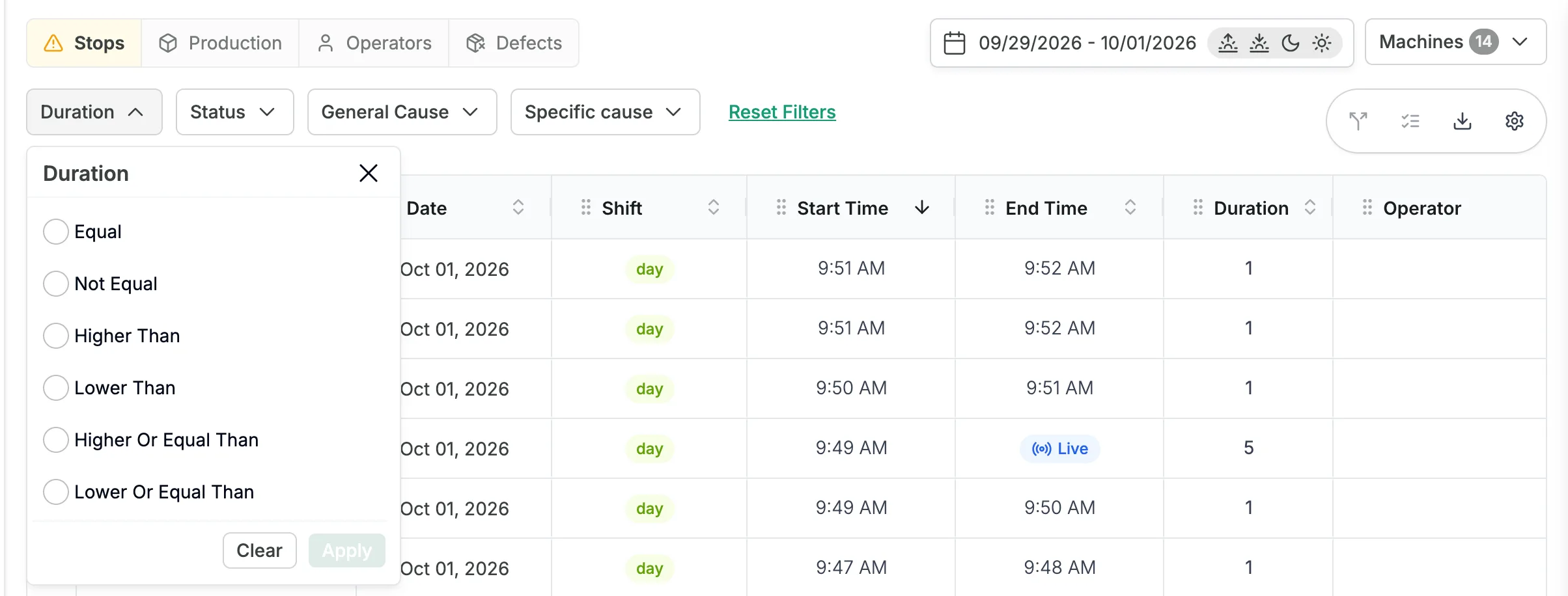This screenshot has width=1568, height=596.
Task: Sort by End Time column arrows
Action: tap(1130, 208)
